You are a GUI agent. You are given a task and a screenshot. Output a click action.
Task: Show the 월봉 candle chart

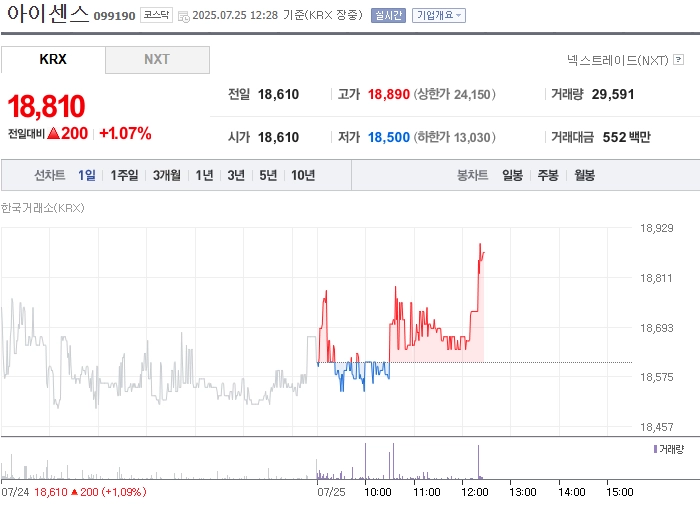pos(584,175)
